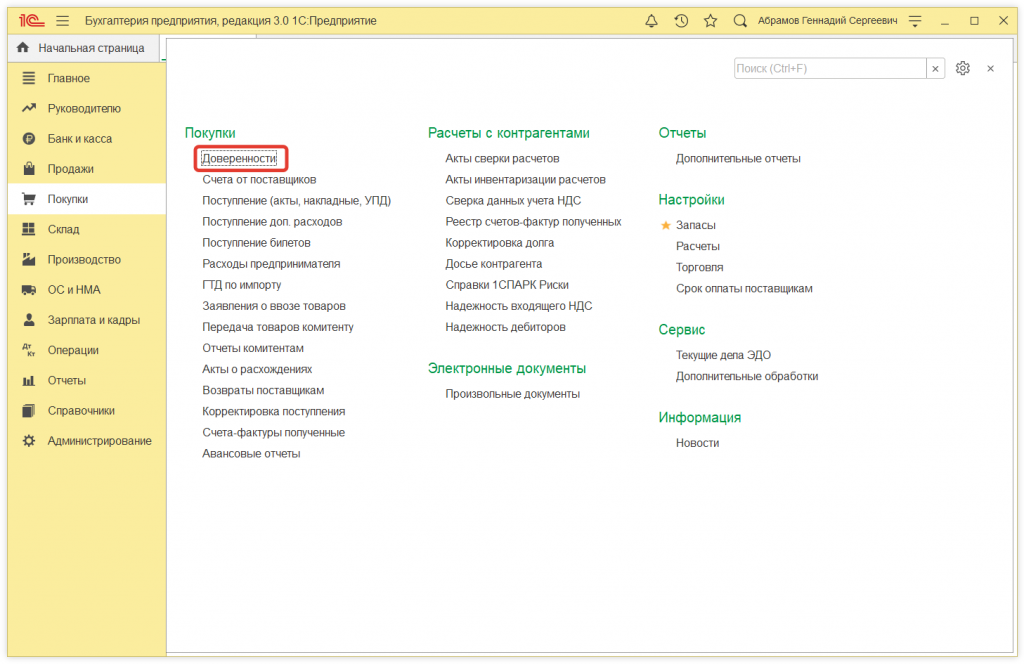Viewport: 1024px width, 664px height.
Task: Expand the hamburger menu next to 1С logo
Action: (x=62, y=19)
